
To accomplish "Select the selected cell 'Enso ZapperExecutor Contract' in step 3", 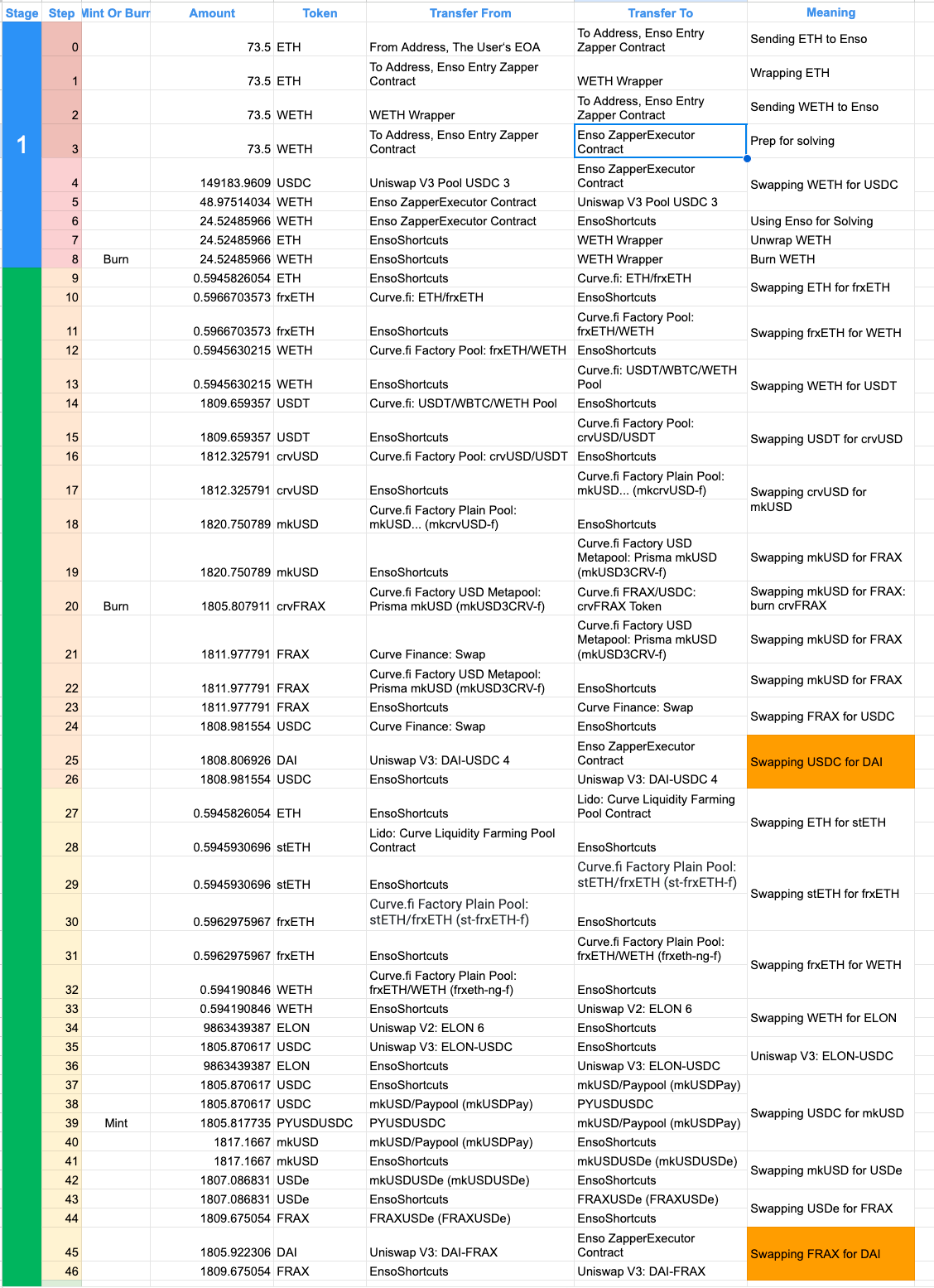I will coord(661,141).
